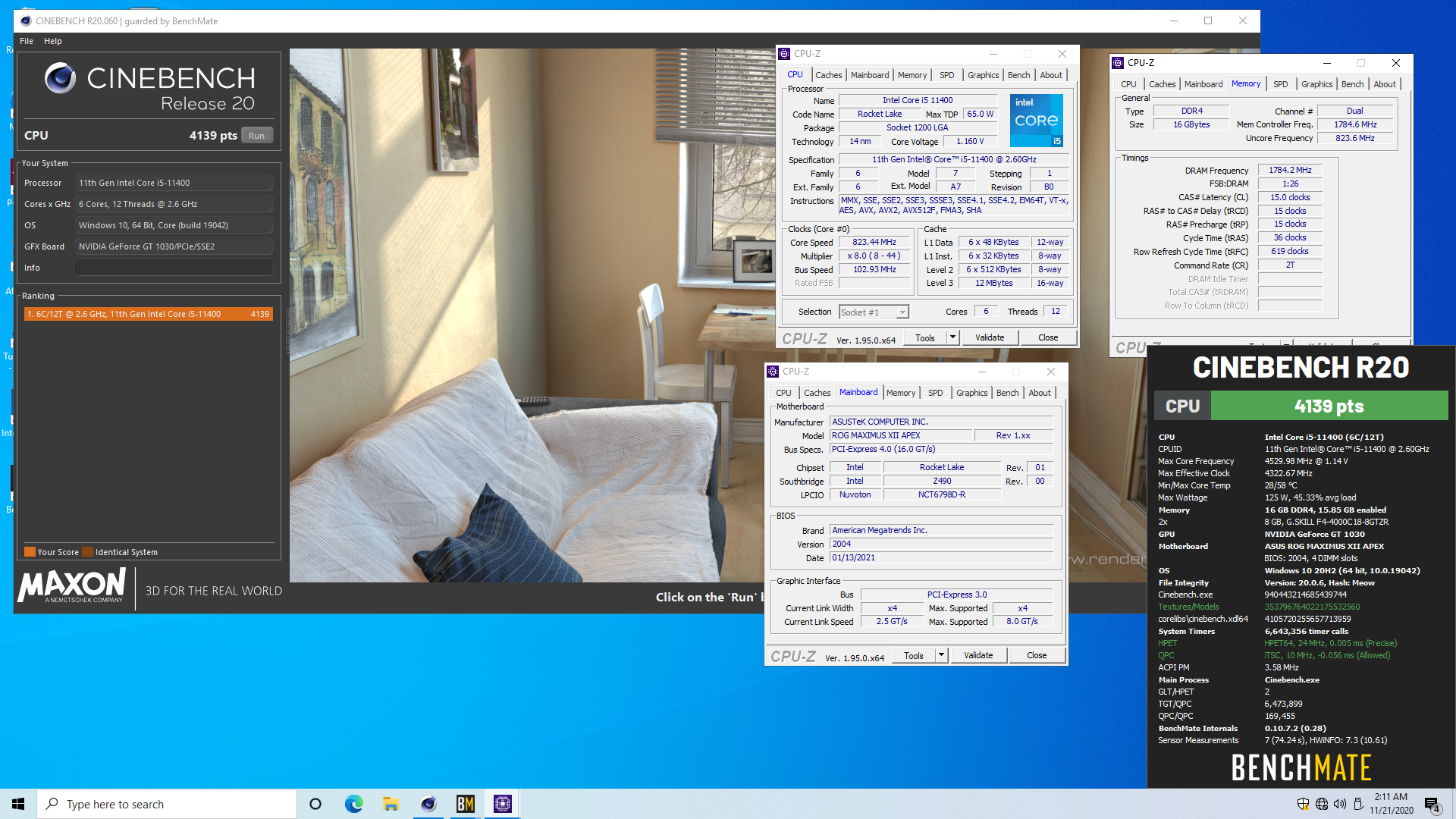
Task: Click the Cinebench sphere logo
Action: pyautogui.click(x=60, y=78)
